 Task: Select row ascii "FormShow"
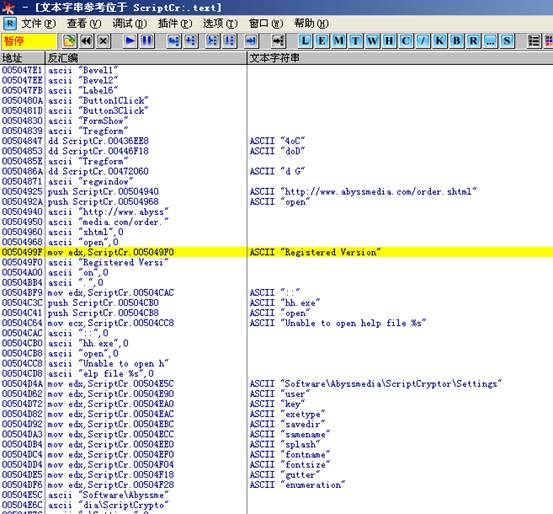click(276, 121)
